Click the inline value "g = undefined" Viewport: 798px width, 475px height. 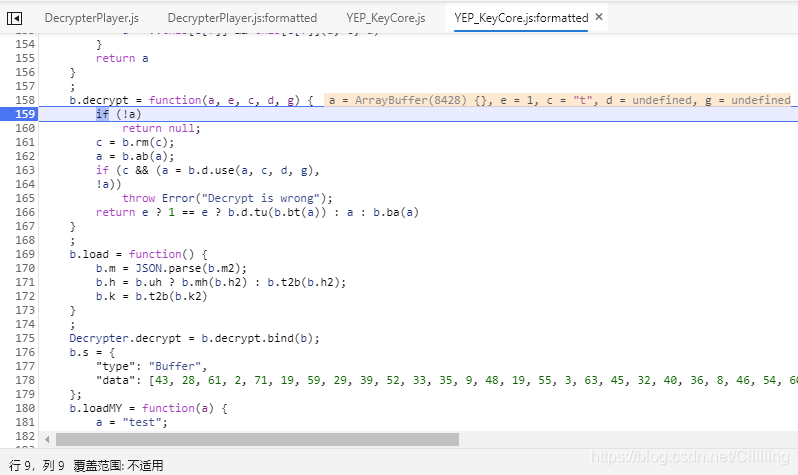pyautogui.click(x=748, y=100)
